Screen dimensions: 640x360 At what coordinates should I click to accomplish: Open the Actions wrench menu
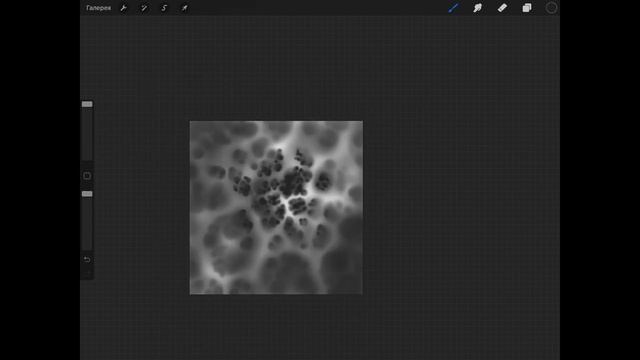point(123,8)
